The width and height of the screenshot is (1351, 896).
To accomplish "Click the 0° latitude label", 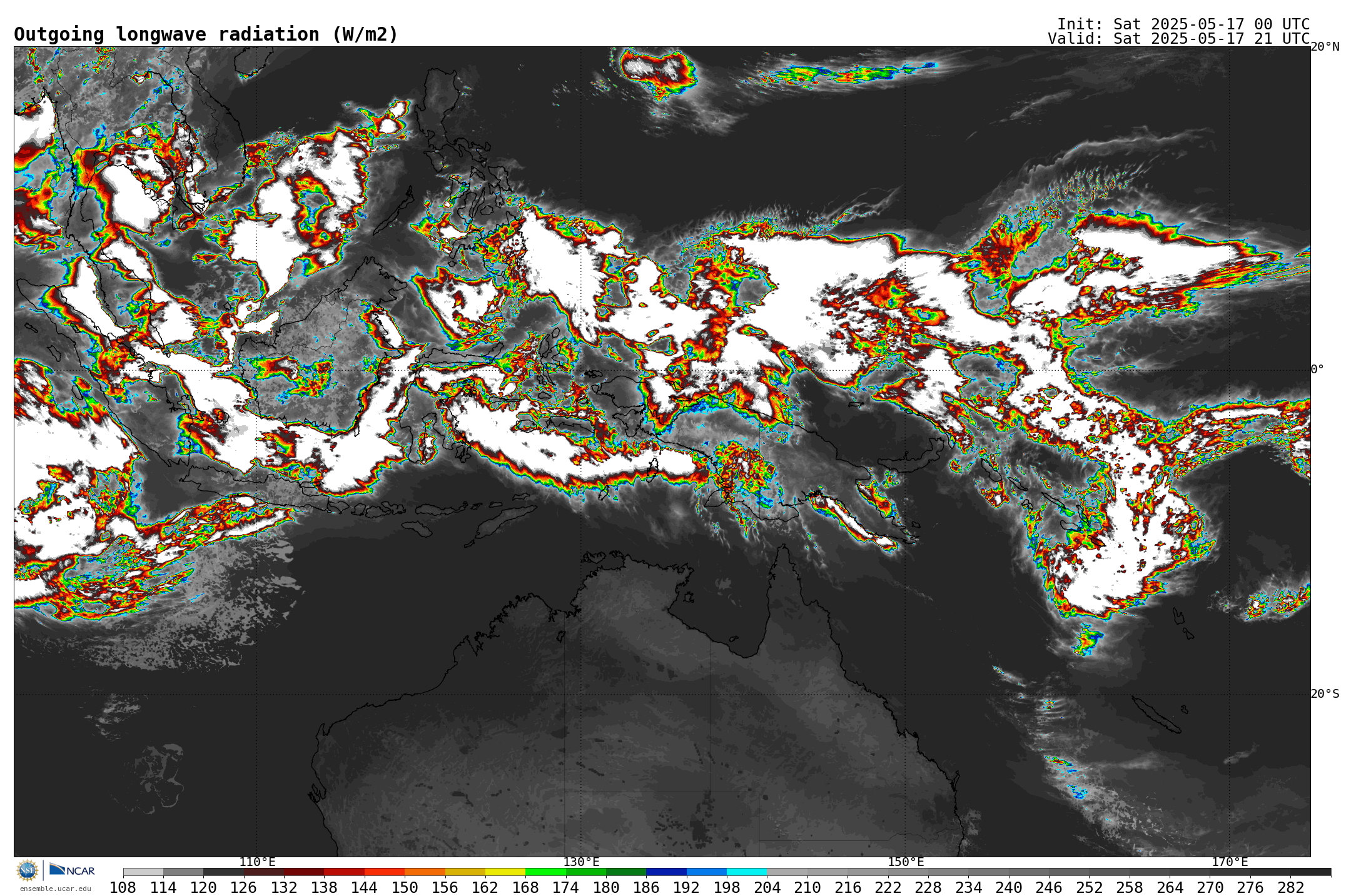I will [x=1317, y=369].
